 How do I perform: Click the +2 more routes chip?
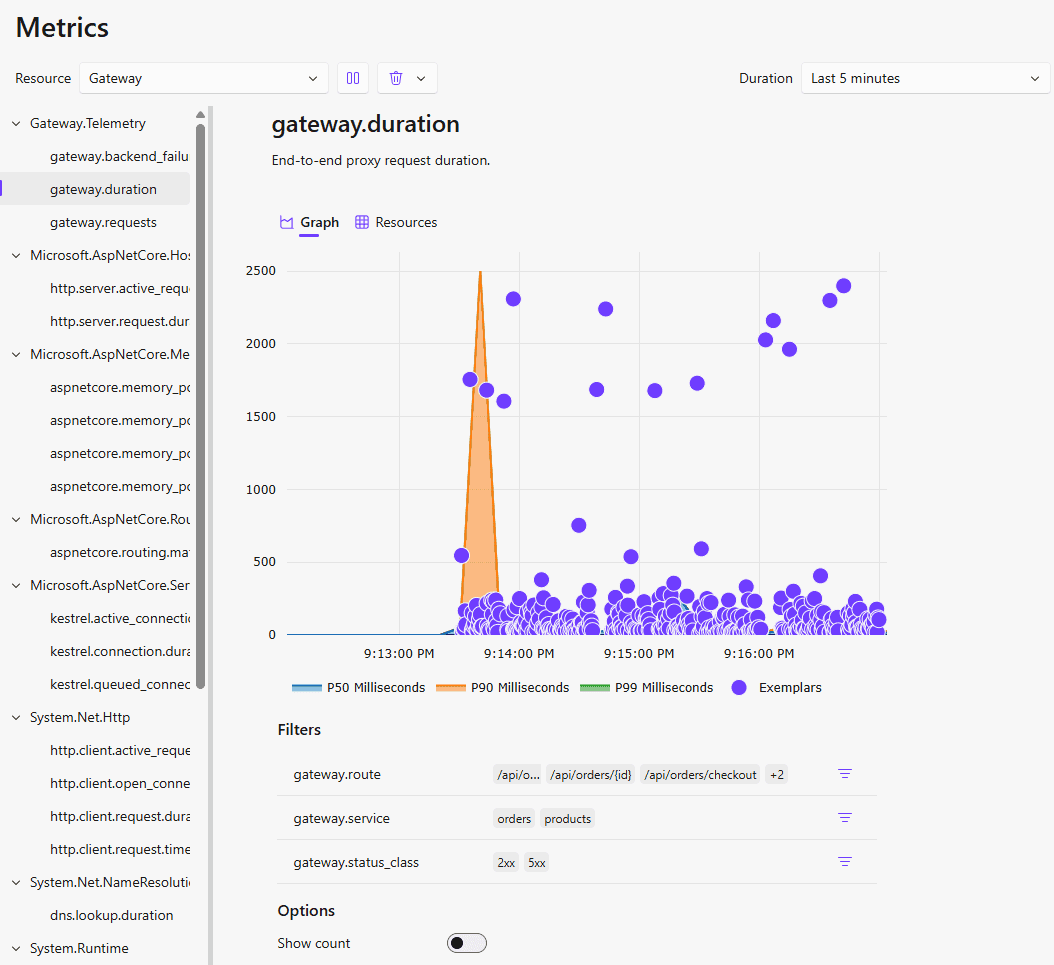[777, 775]
